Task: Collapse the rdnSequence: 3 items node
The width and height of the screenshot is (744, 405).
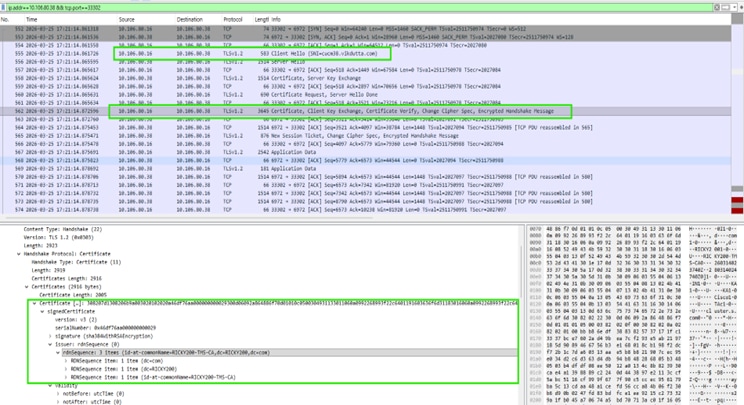Action: tap(58, 353)
